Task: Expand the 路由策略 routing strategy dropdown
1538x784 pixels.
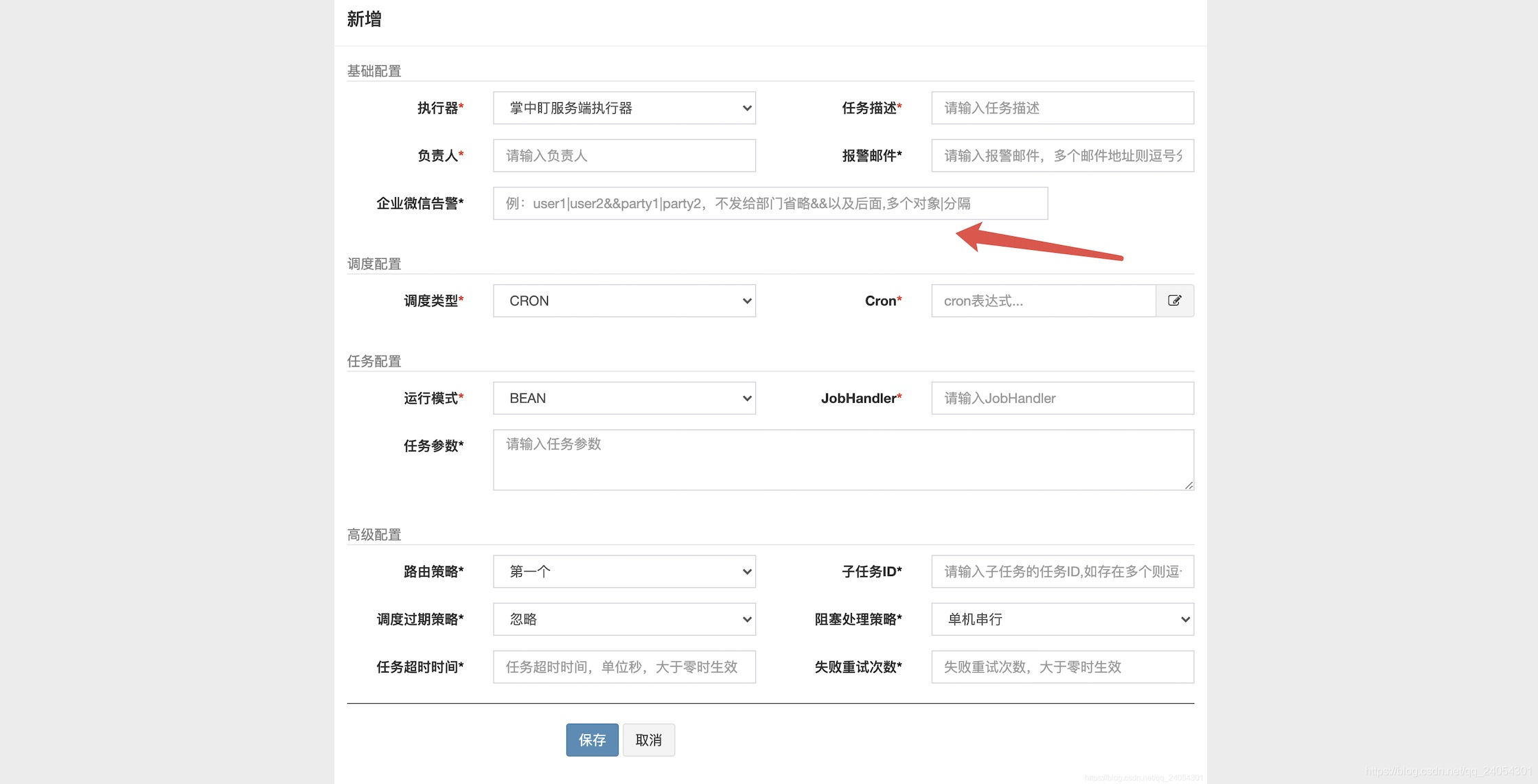Action: pyautogui.click(x=623, y=571)
